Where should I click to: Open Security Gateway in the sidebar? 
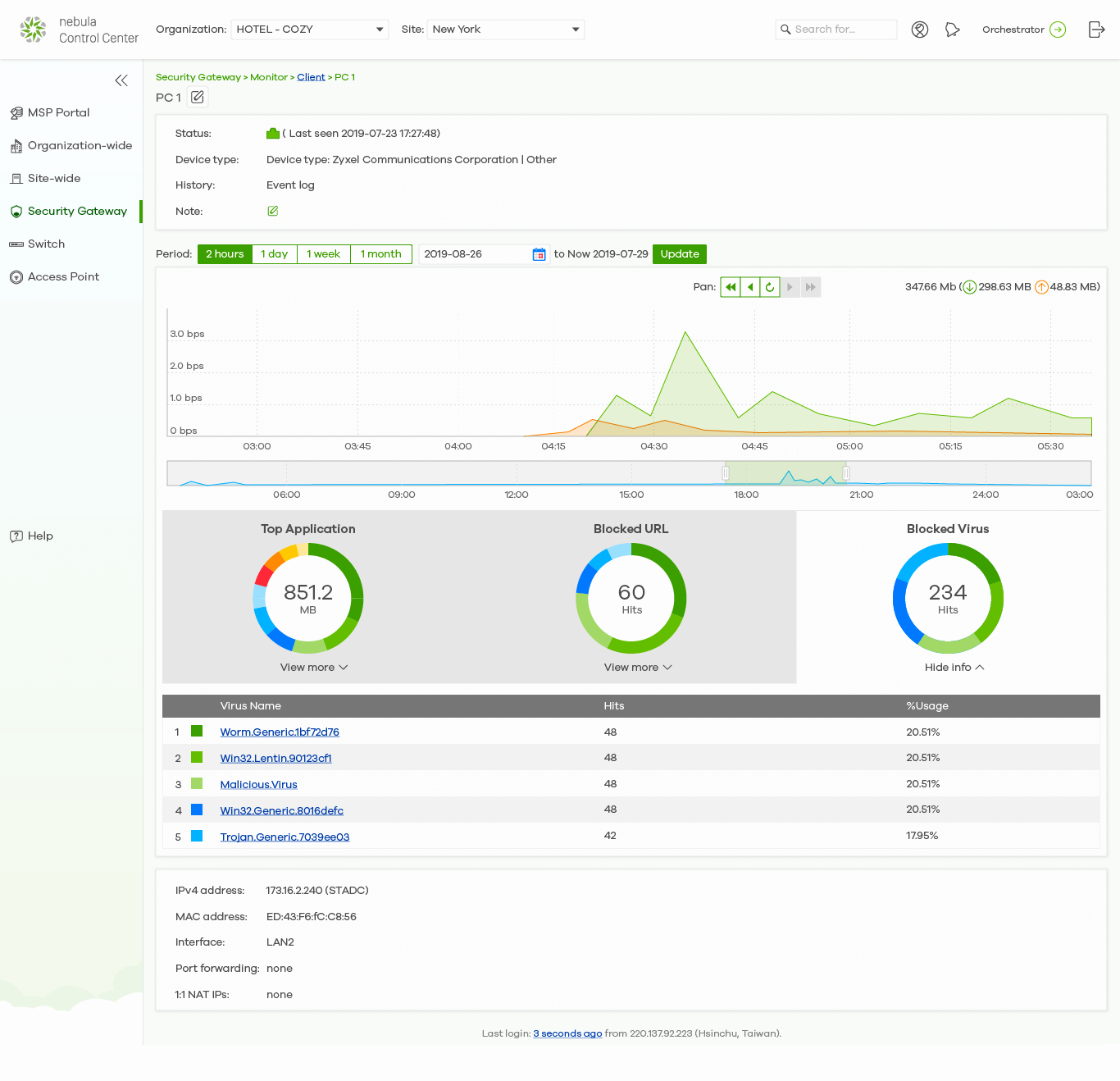coord(77,212)
